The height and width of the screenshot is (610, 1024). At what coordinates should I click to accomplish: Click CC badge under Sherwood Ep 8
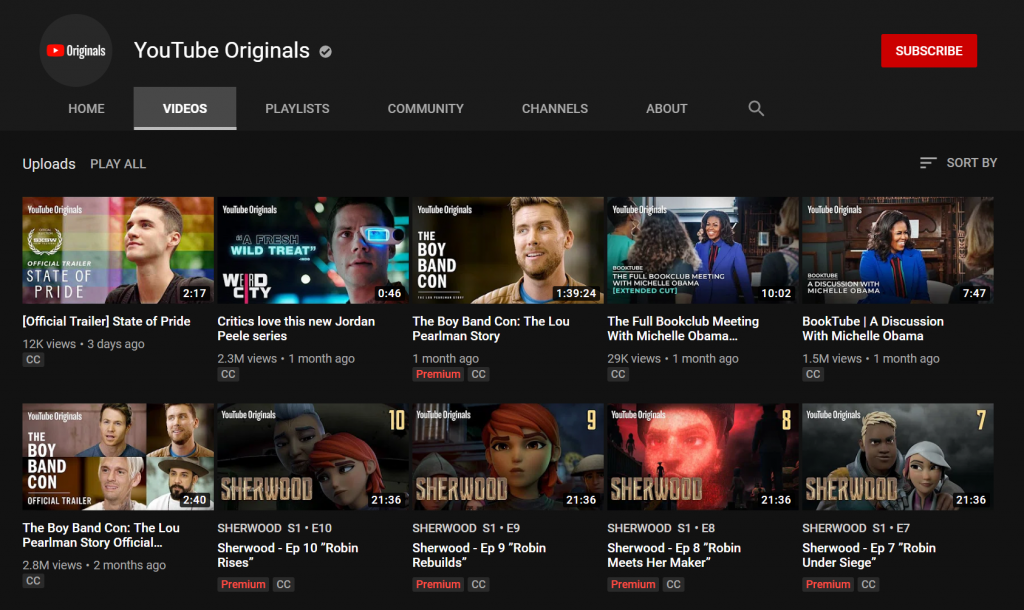click(673, 585)
